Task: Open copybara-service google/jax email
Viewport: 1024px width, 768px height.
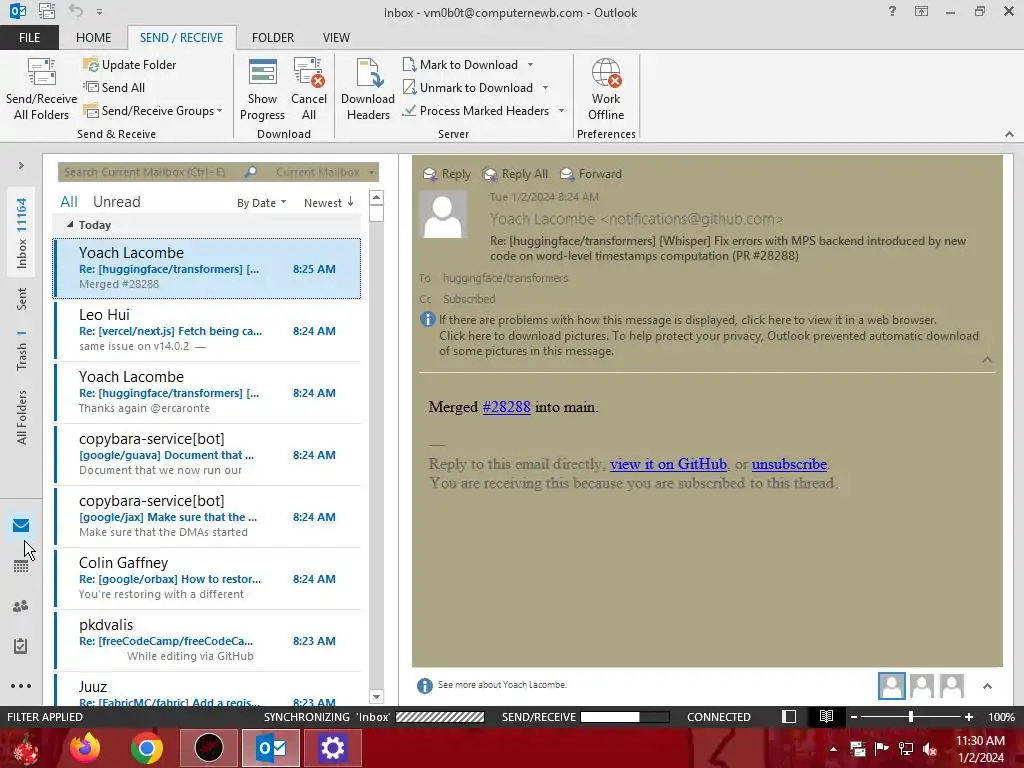Action: point(208,517)
